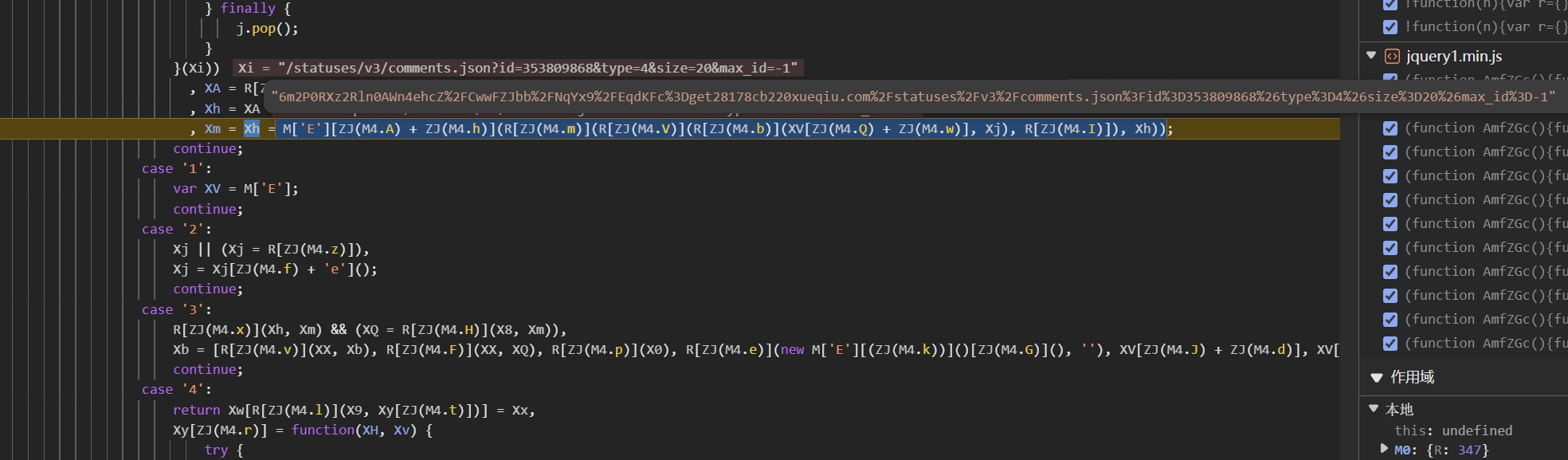This screenshot has height=460, width=1568.
Task: Click the case '3': code line
Action: click(x=177, y=309)
